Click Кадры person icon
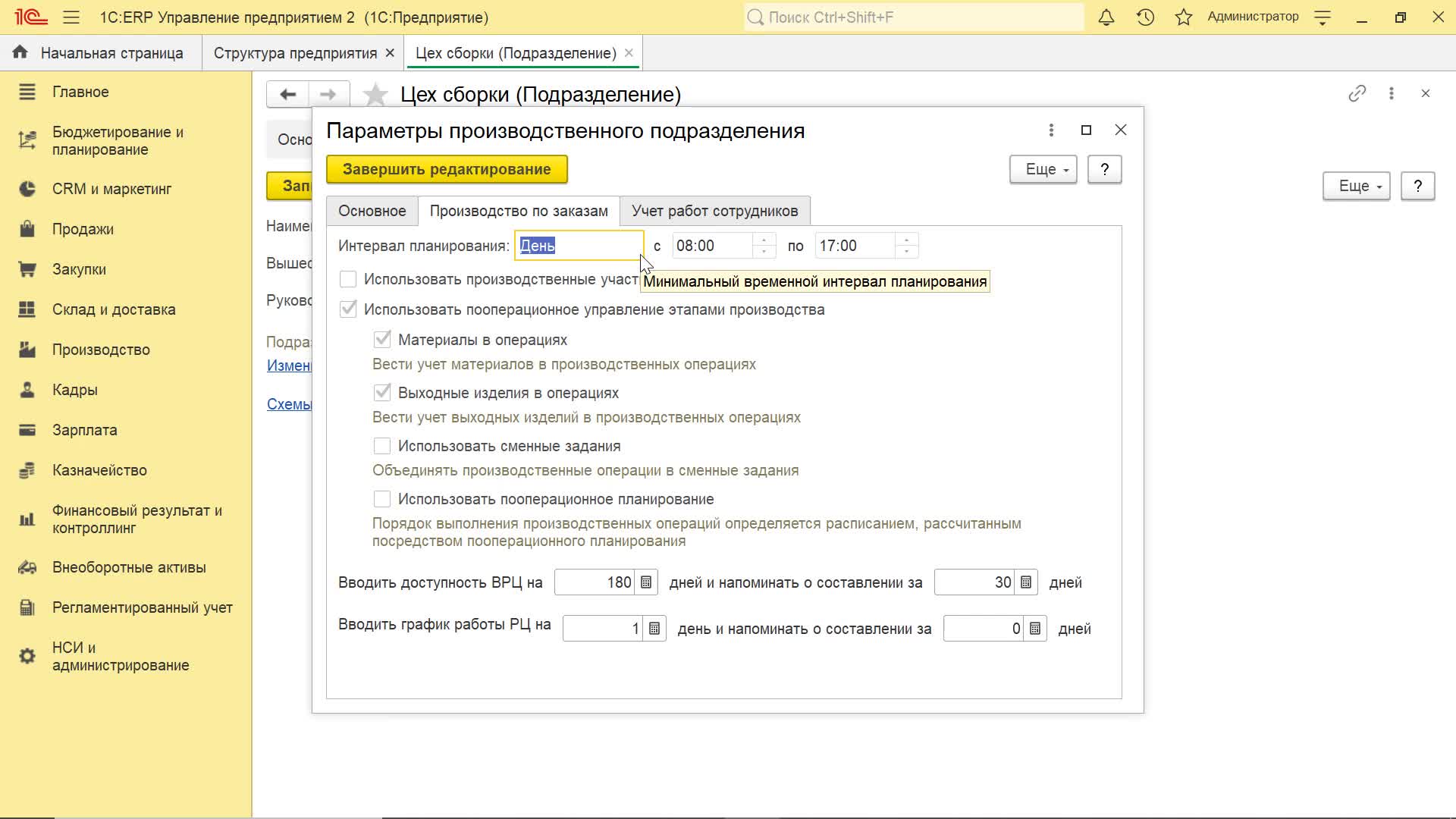 pyautogui.click(x=27, y=390)
